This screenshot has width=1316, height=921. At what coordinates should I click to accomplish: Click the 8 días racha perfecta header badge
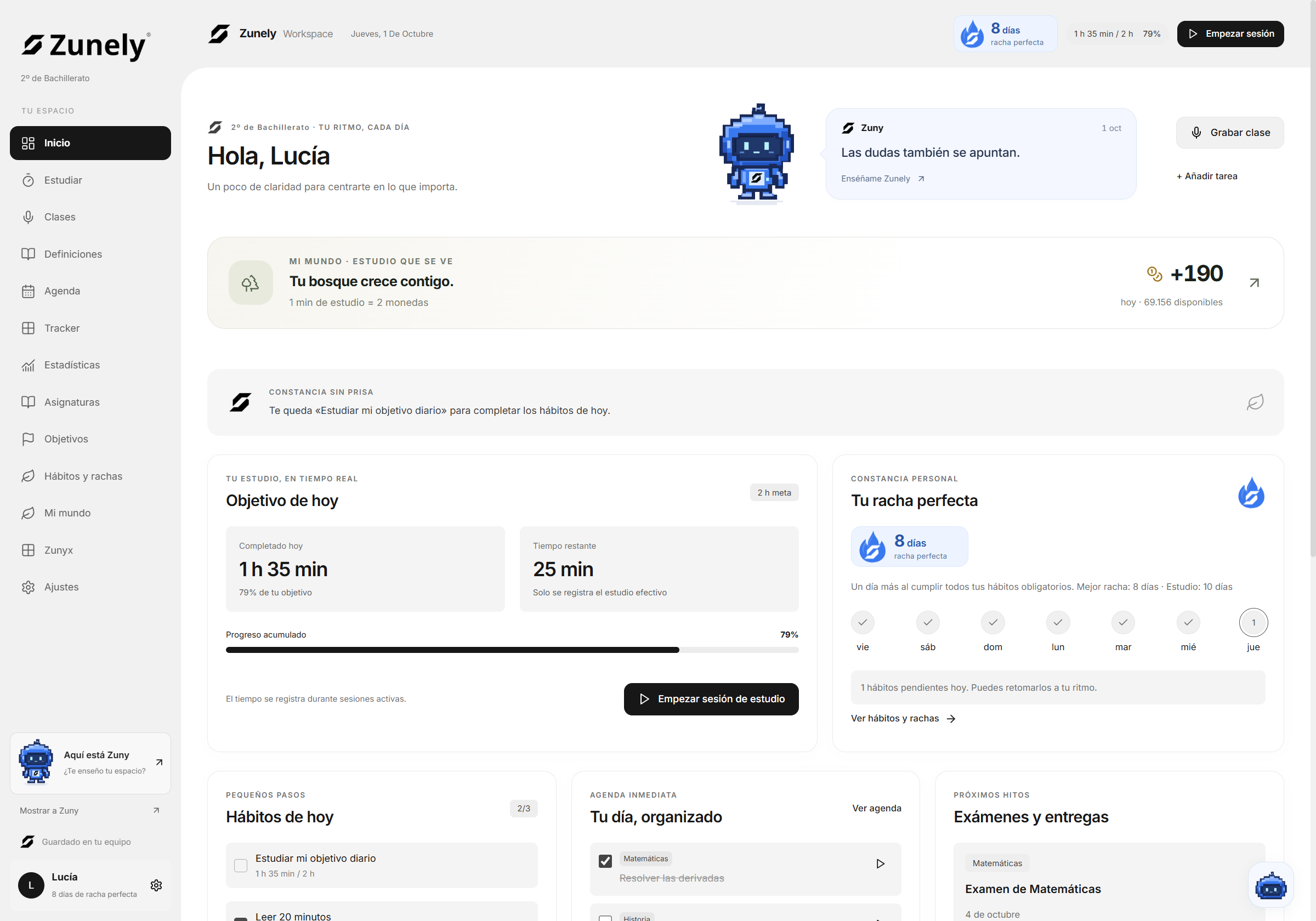click(x=1005, y=34)
